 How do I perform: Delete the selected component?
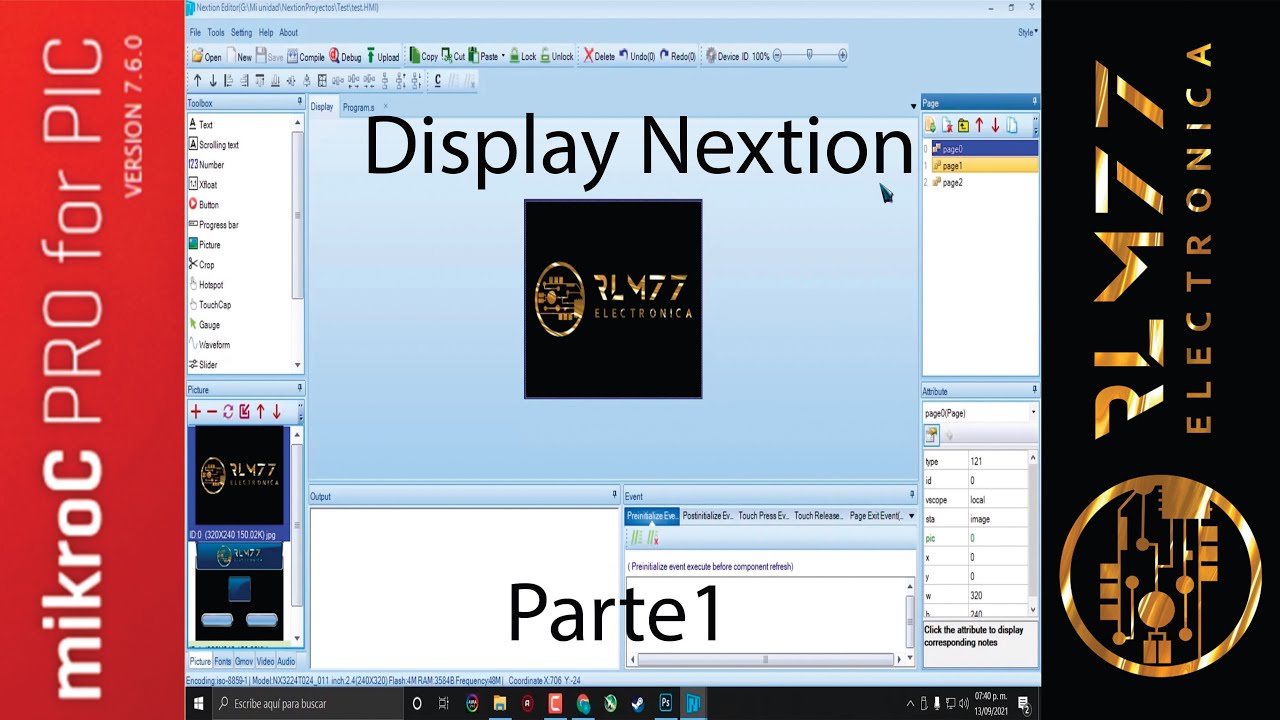coord(599,57)
